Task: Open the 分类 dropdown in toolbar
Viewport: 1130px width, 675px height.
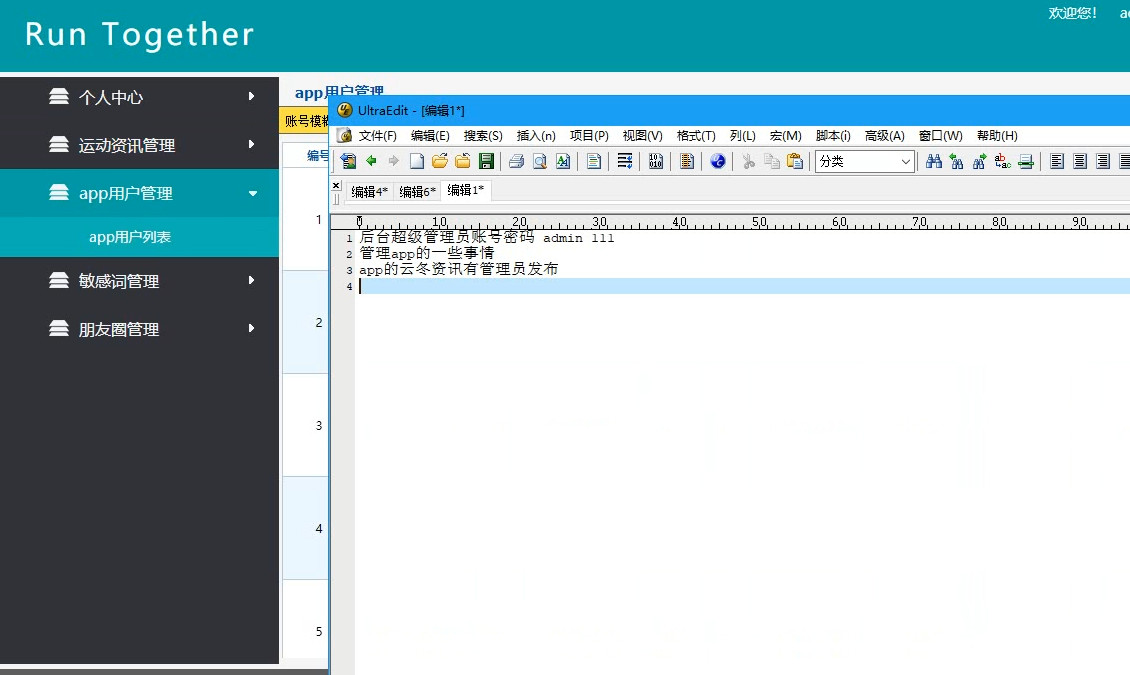Action: pos(865,161)
